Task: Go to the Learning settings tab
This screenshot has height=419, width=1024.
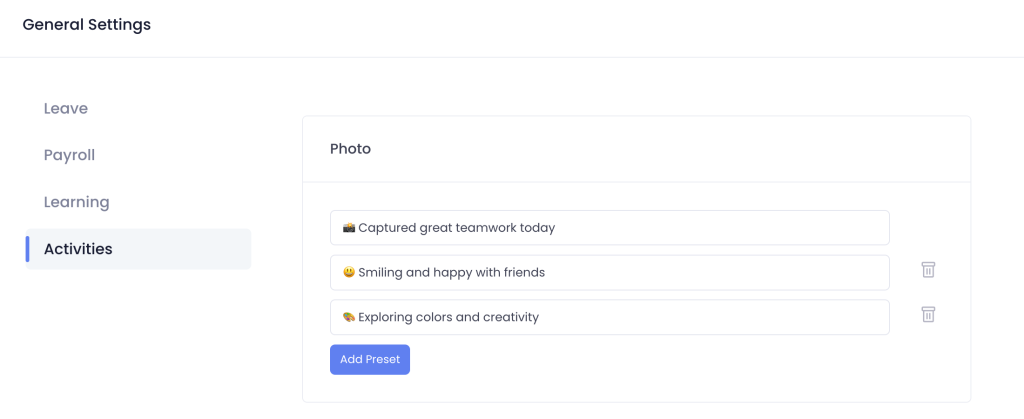Action: coord(76,202)
